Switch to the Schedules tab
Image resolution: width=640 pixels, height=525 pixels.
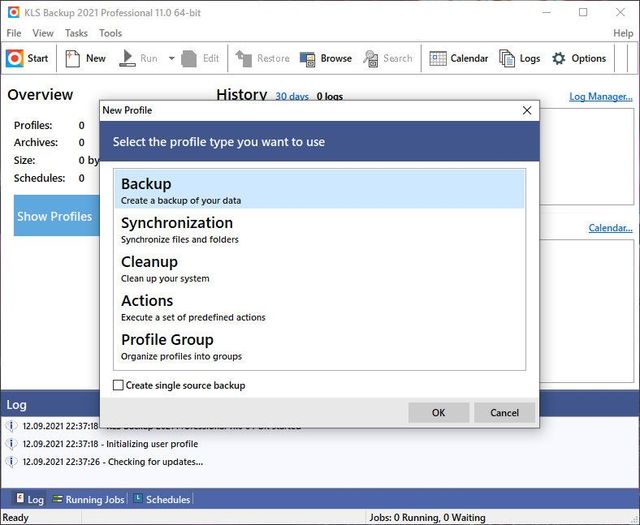pyautogui.click(x=162, y=499)
